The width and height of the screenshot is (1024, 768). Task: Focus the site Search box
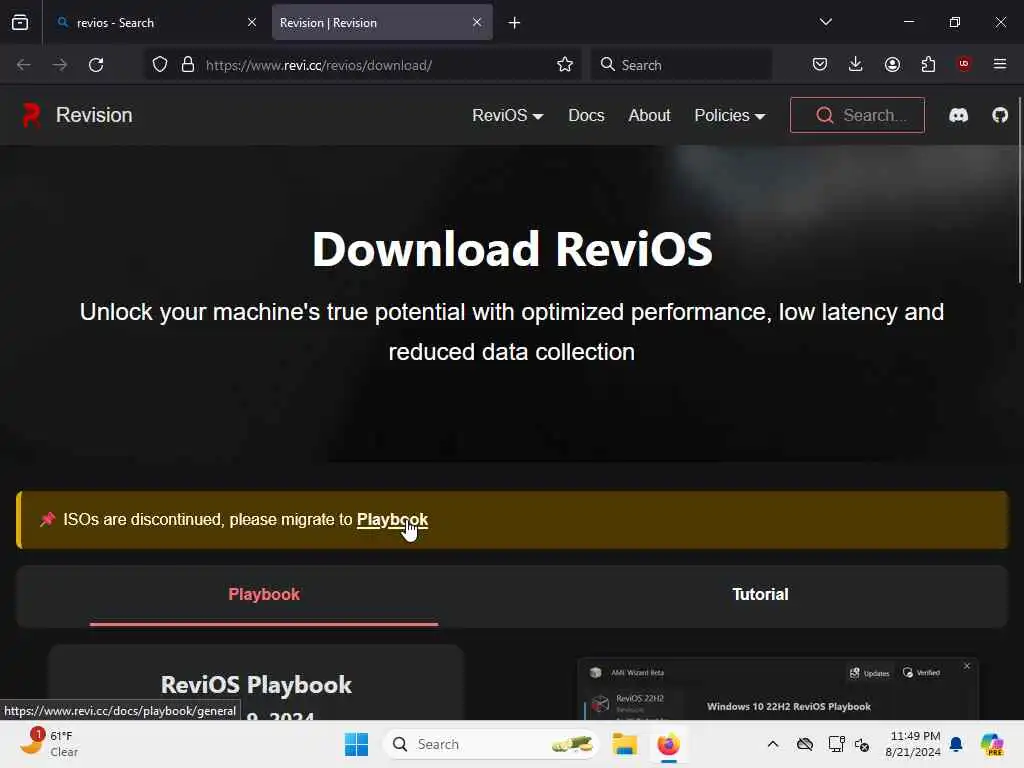coord(857,115)
